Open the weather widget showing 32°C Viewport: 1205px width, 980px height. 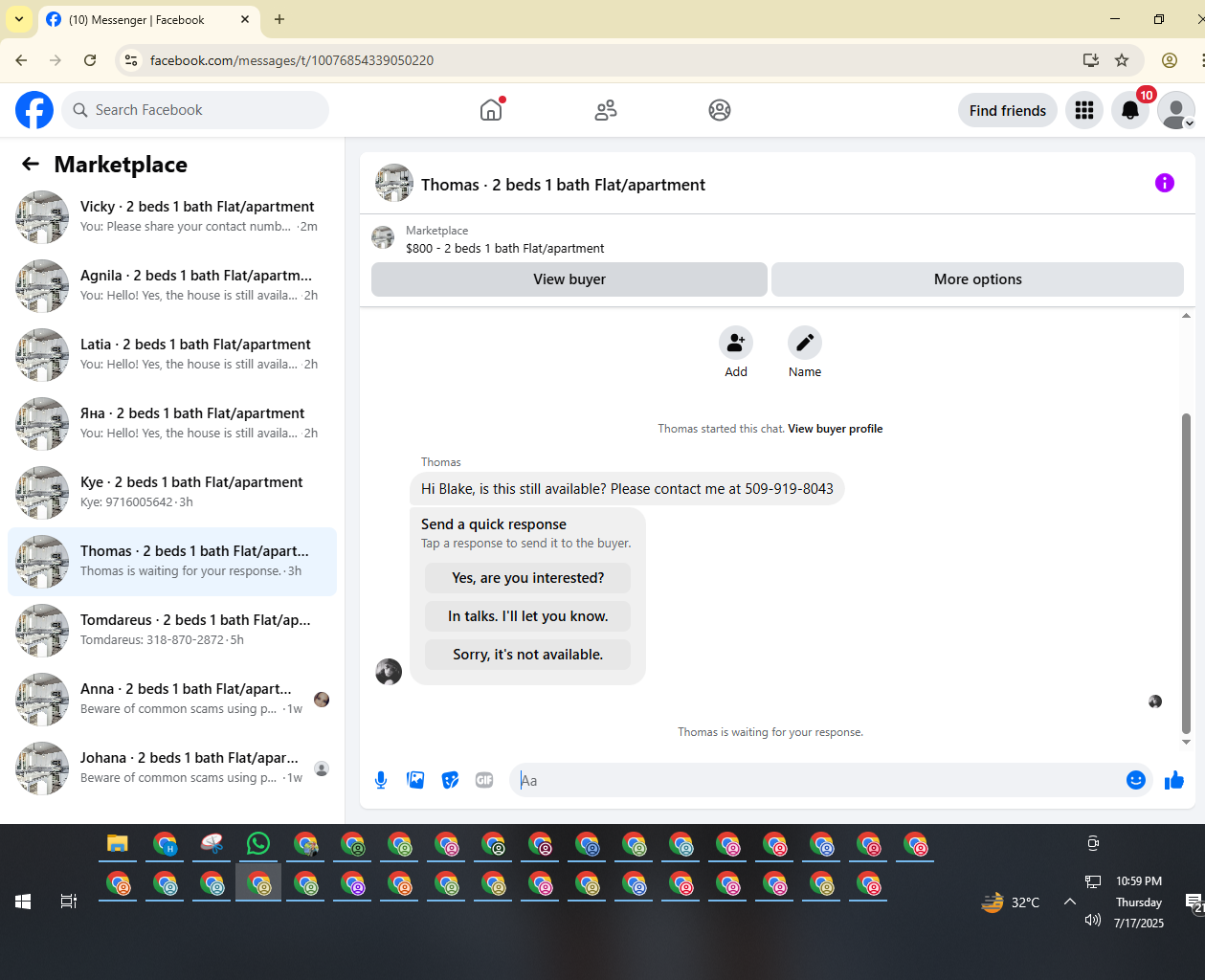tap(1011, 902)
